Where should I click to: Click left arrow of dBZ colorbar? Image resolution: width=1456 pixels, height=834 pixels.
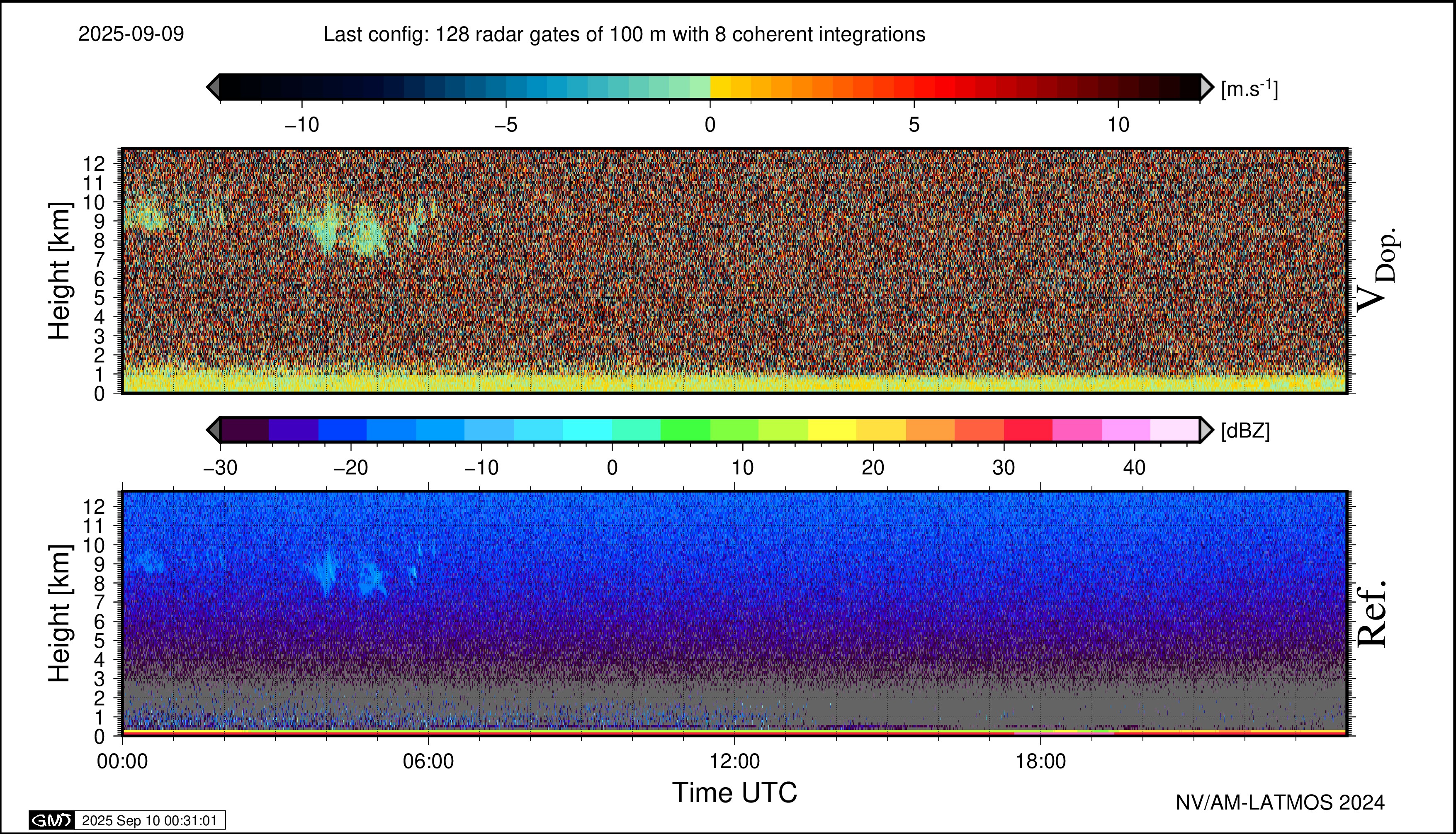coord(213,430)
